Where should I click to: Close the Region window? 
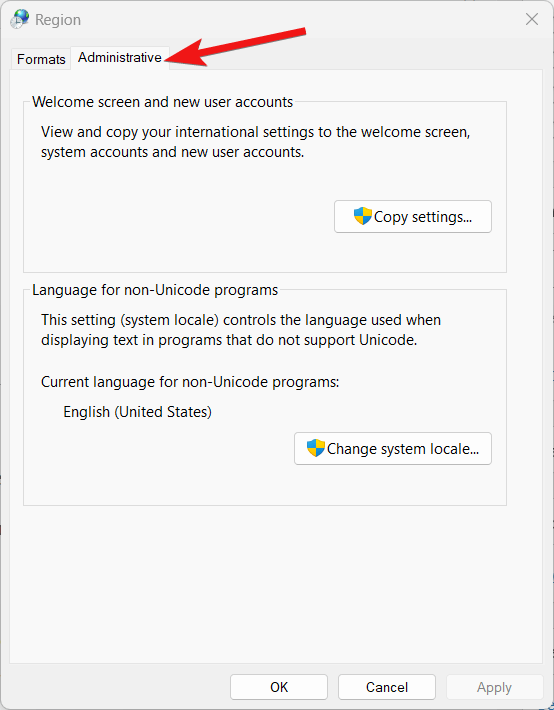pyautogui.click(x=532, y=19)
